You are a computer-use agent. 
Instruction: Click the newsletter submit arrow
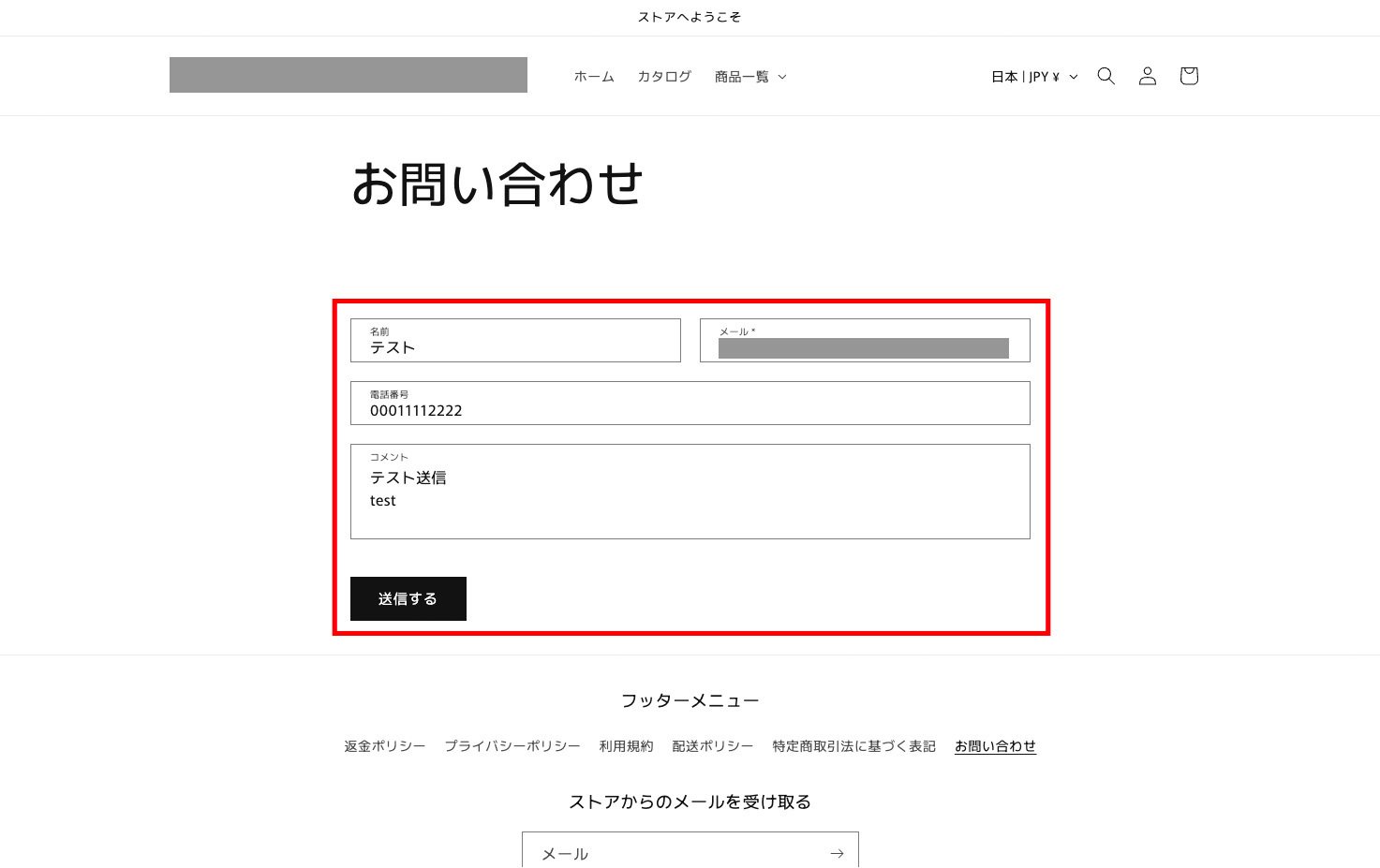tap(836, 853)
